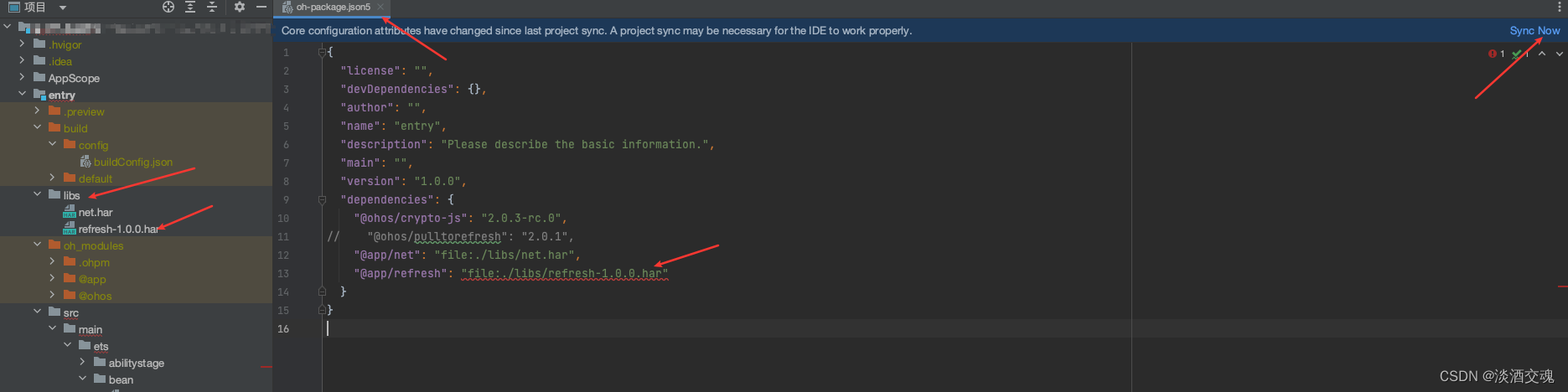Click the Collapse All icon in project toolbar
The image size is (1568, 392).
[x=212, y=7]
